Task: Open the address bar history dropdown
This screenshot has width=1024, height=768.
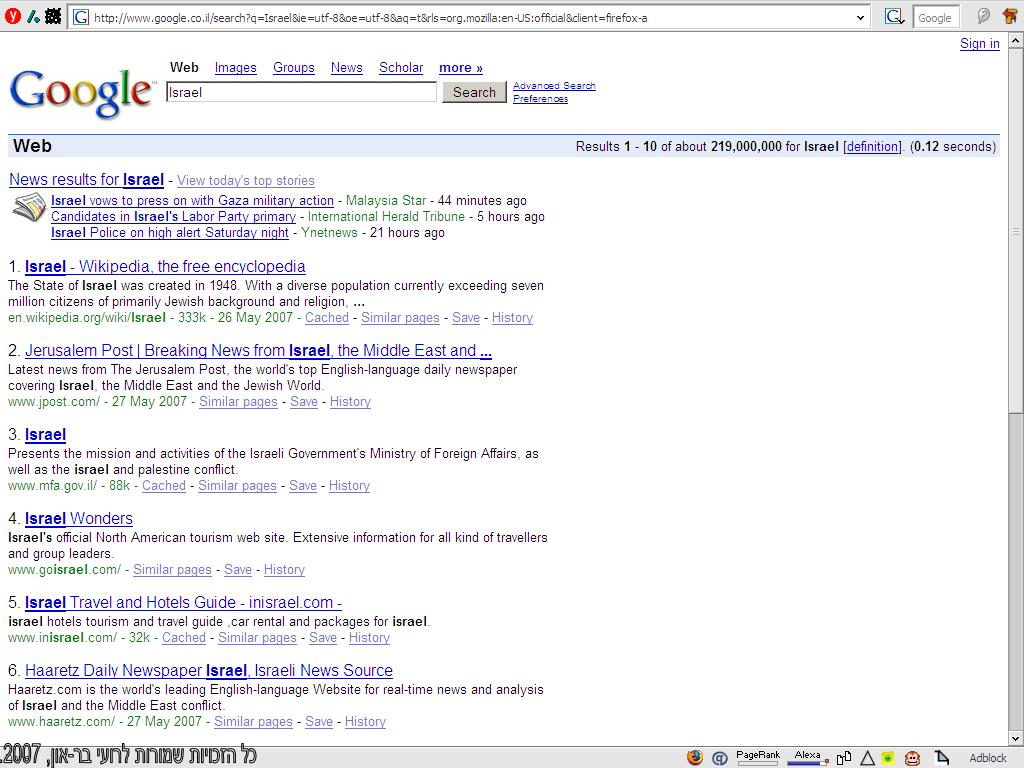Action: coord(860,18)
